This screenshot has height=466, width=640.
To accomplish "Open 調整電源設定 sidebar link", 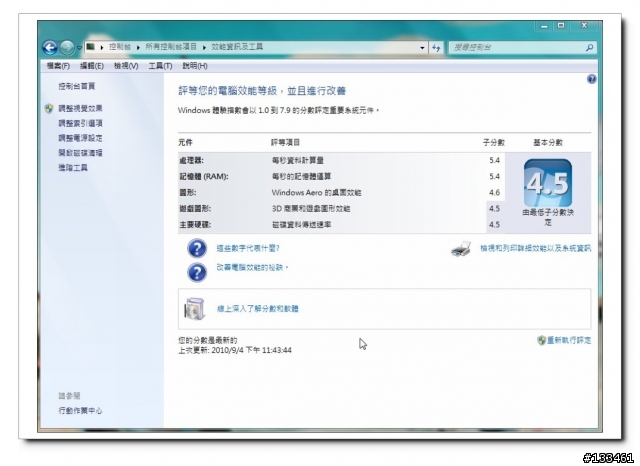I will point(80,138).
